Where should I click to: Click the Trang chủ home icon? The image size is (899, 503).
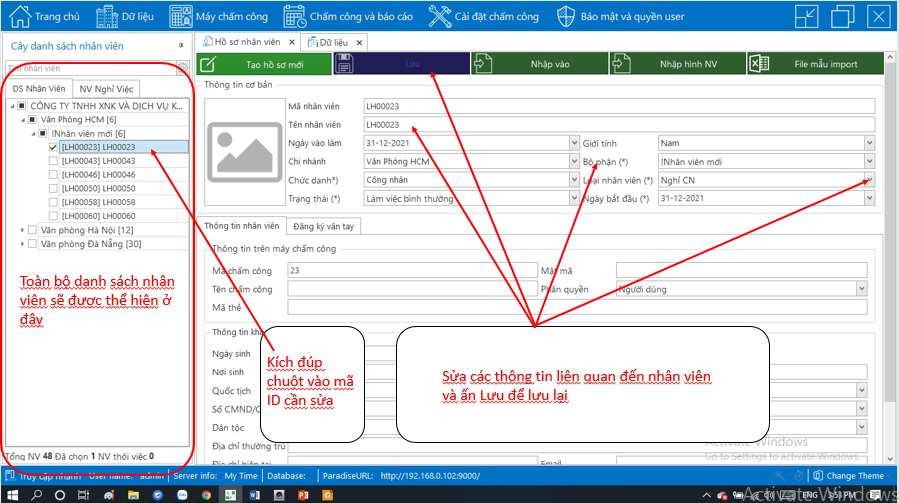click(21, 16)
